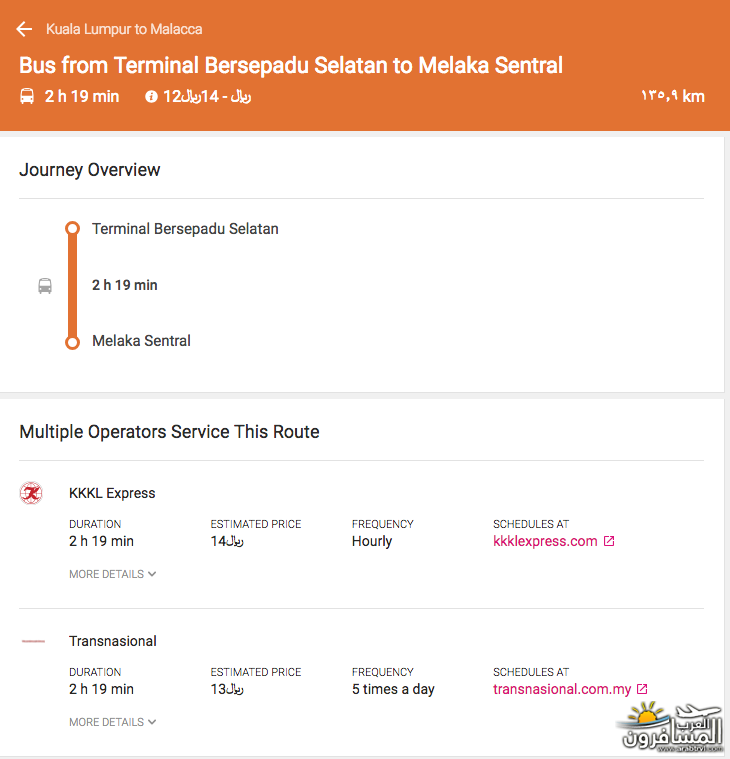Click the Terminal Bersepadu Selatan stop label
The height and width of the screenshot is (759, 730).
185,228
